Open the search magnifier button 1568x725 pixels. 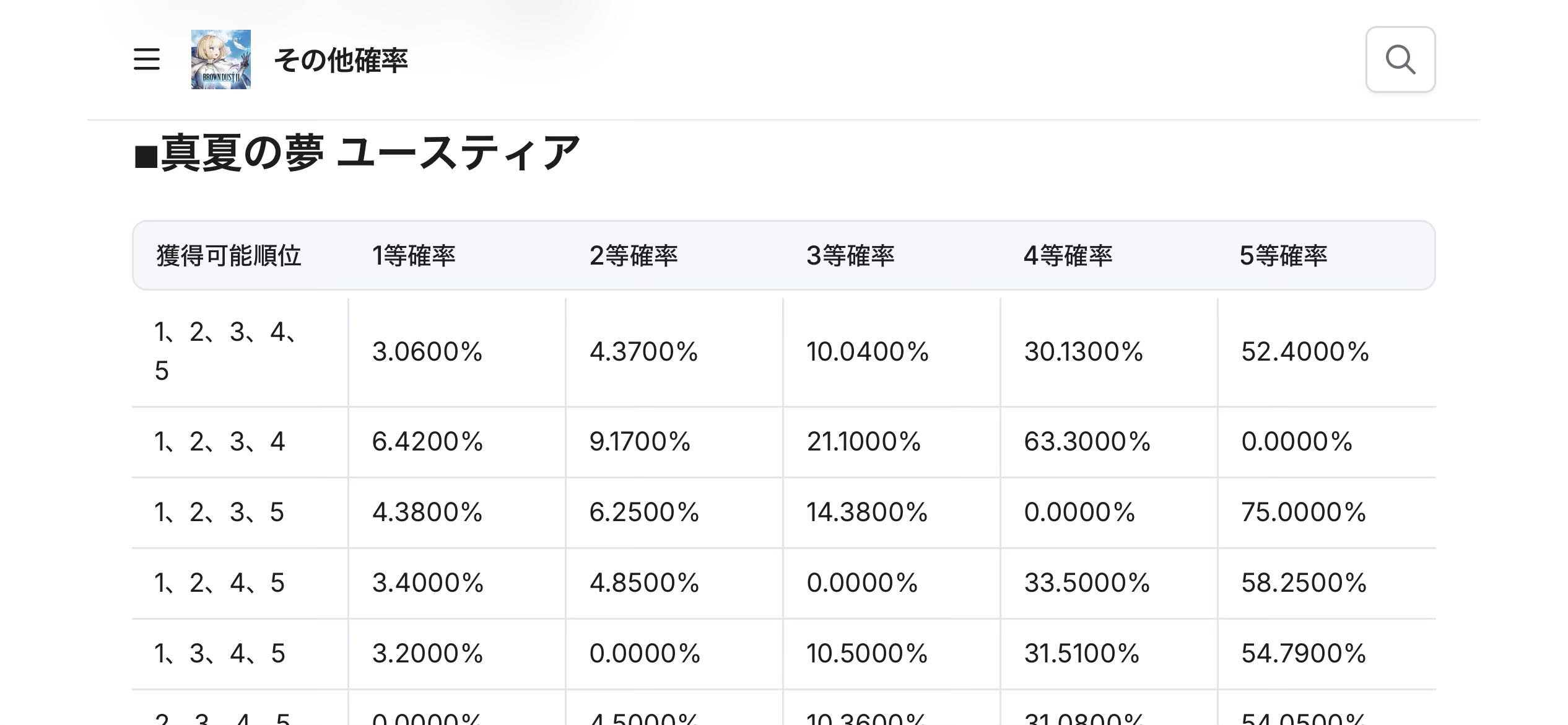(x=1400, y=59)
